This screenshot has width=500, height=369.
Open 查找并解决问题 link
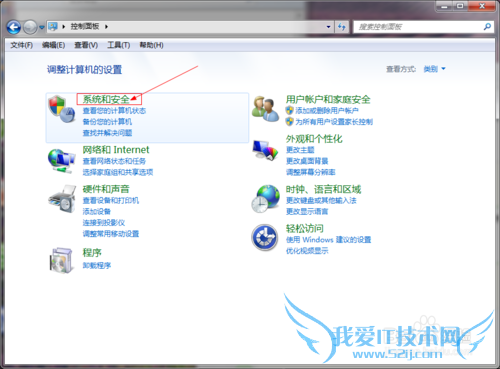pyautogui.click(x=107, y=133)
